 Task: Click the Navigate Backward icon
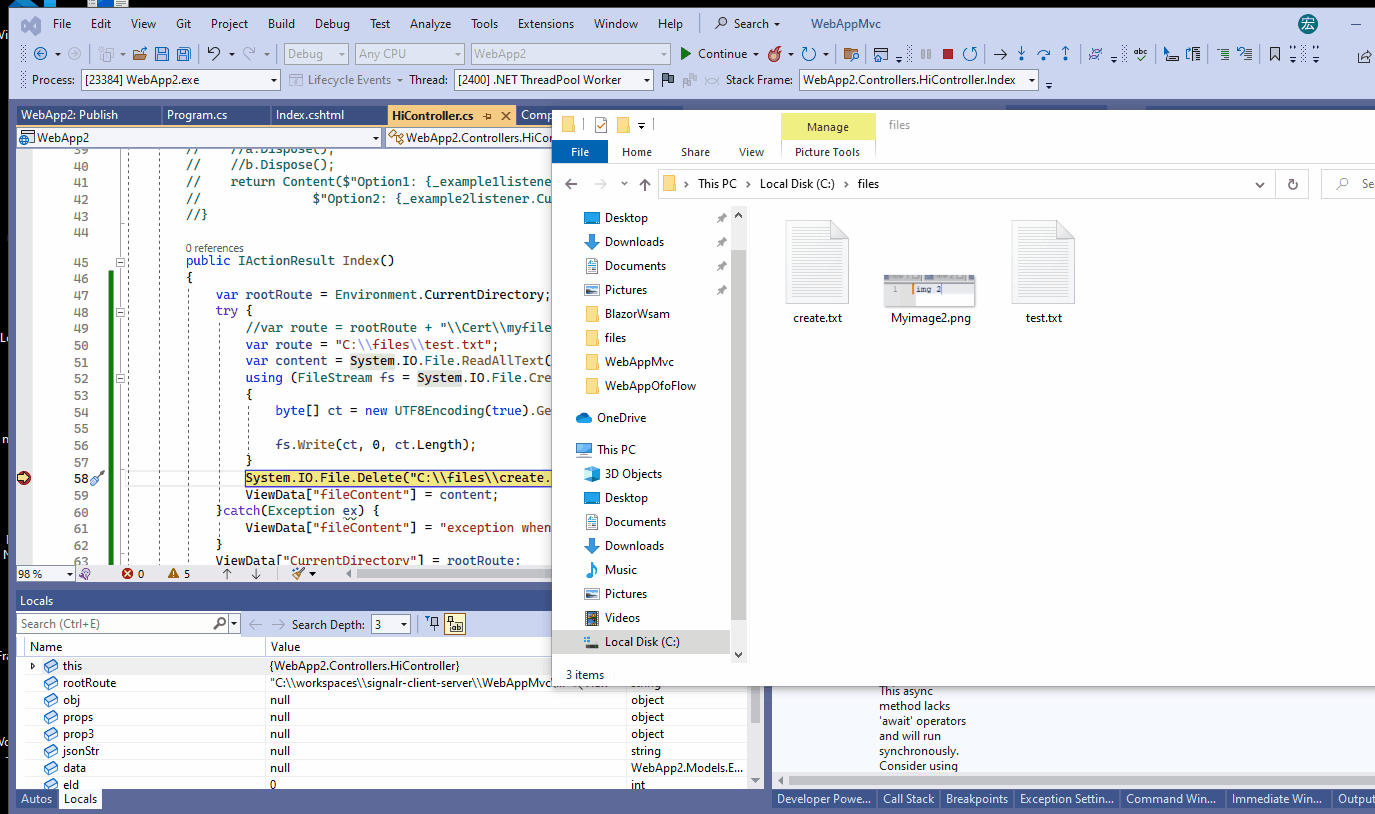point(40,54)
